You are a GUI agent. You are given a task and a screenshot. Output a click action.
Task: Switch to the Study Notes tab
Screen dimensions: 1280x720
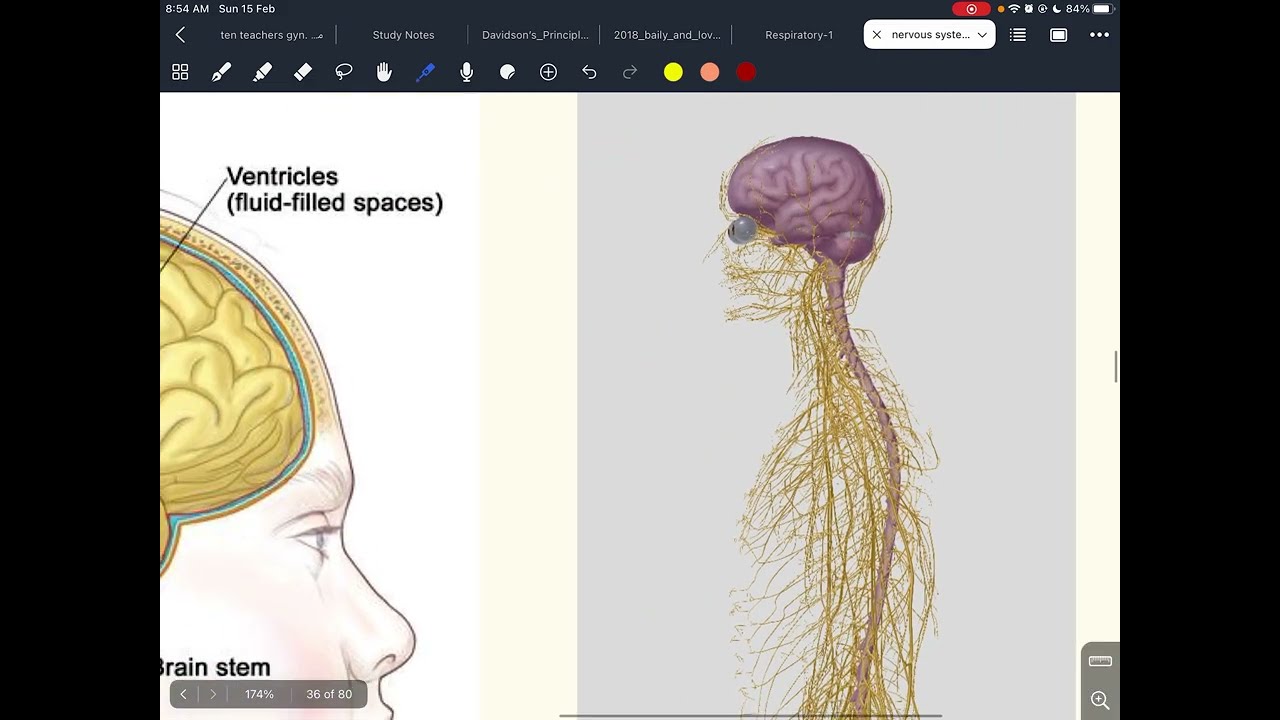403,35
